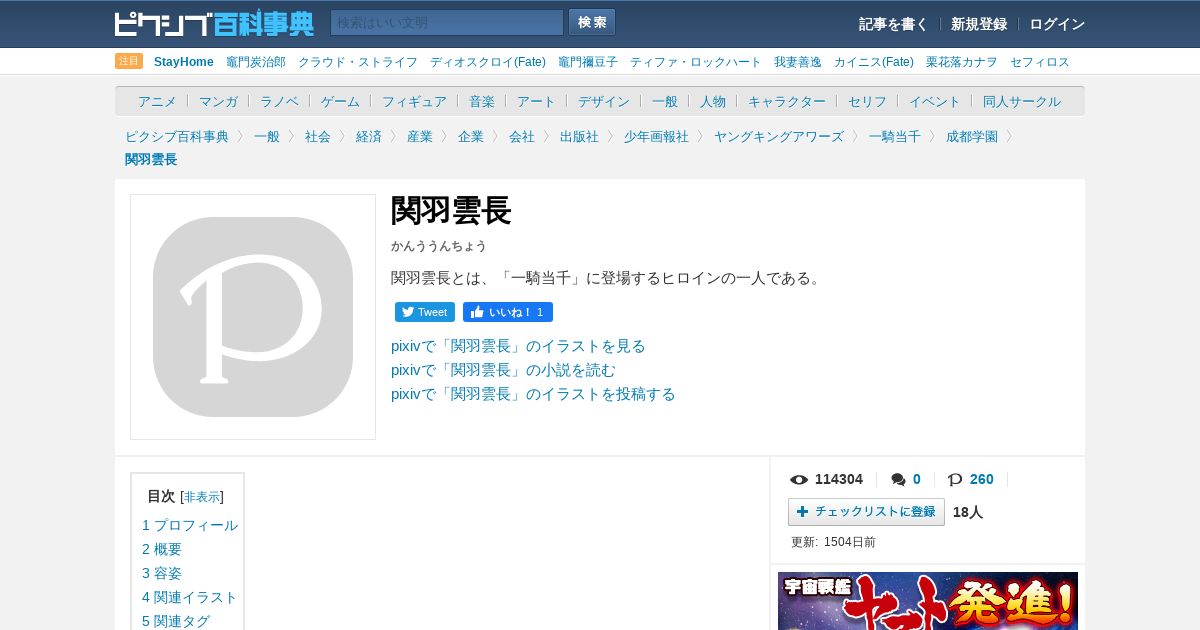Open ログイン link
Viewport: 1200px width, 630px height.
click(1057, 24)
